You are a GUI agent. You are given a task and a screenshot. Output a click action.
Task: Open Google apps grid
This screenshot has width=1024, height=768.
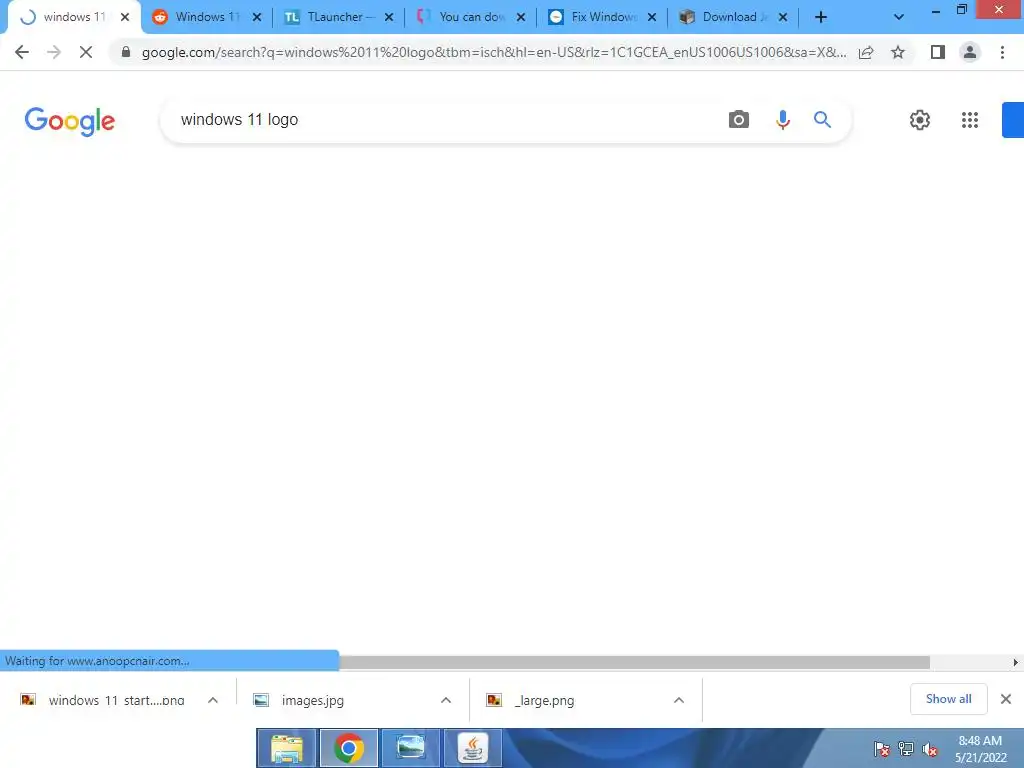click(x=970, y=120)
